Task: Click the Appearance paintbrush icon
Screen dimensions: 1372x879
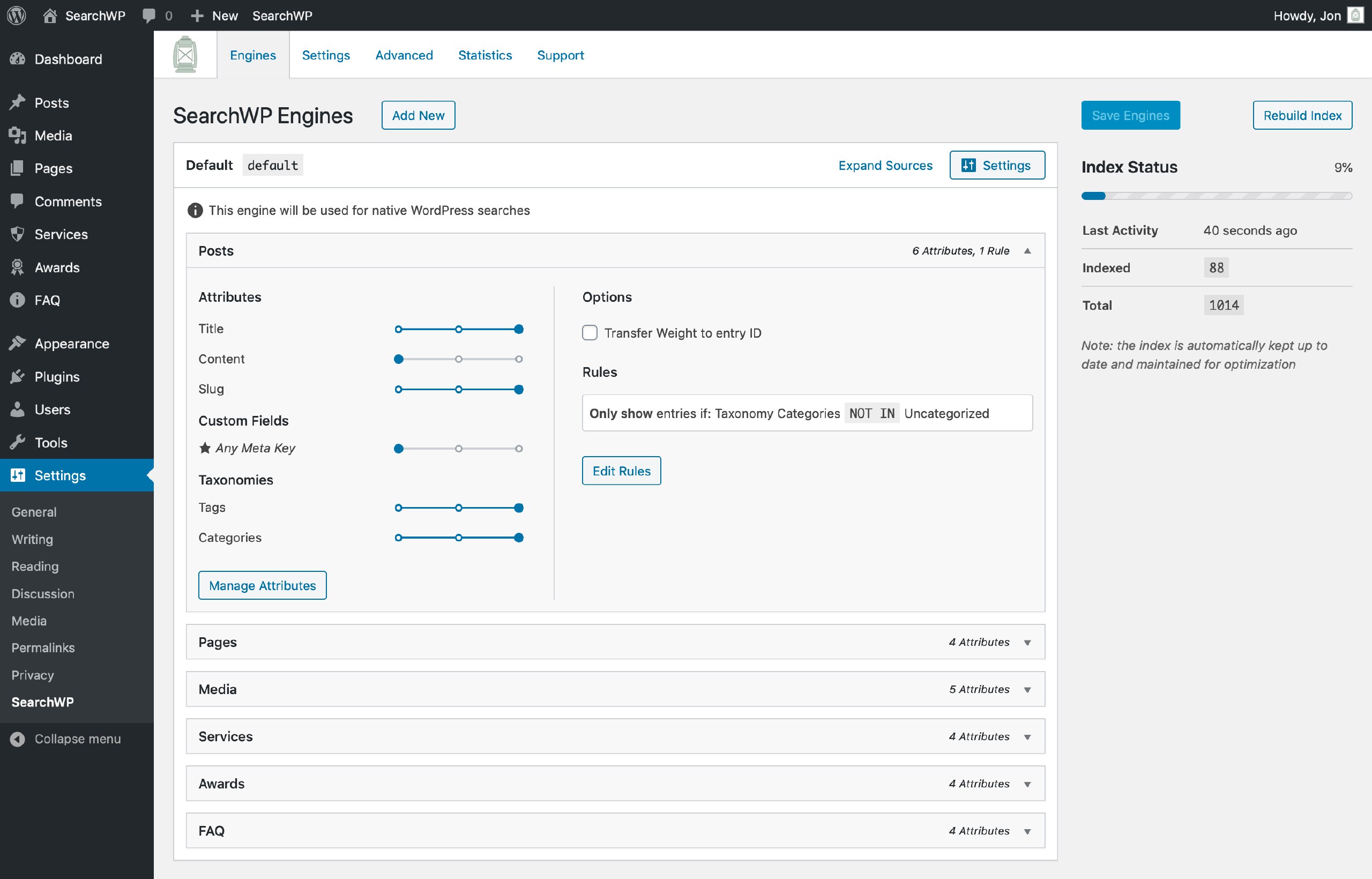Action: coord(18,343)
